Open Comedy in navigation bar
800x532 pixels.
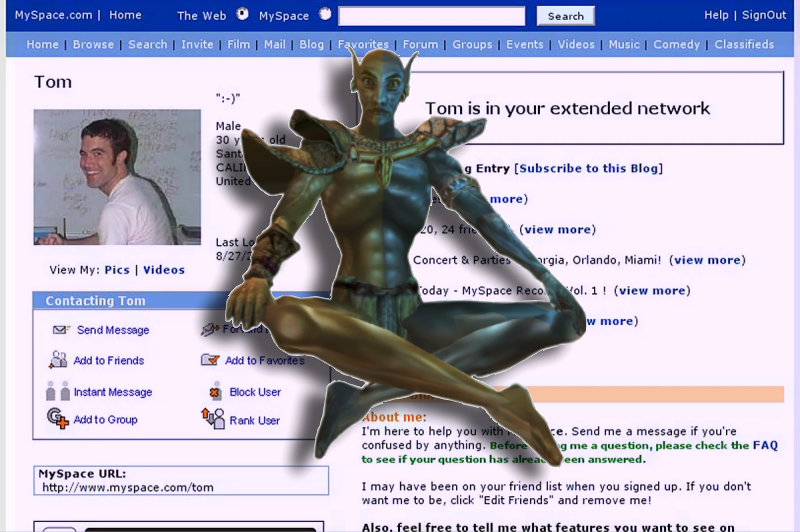tap(677, 44)
